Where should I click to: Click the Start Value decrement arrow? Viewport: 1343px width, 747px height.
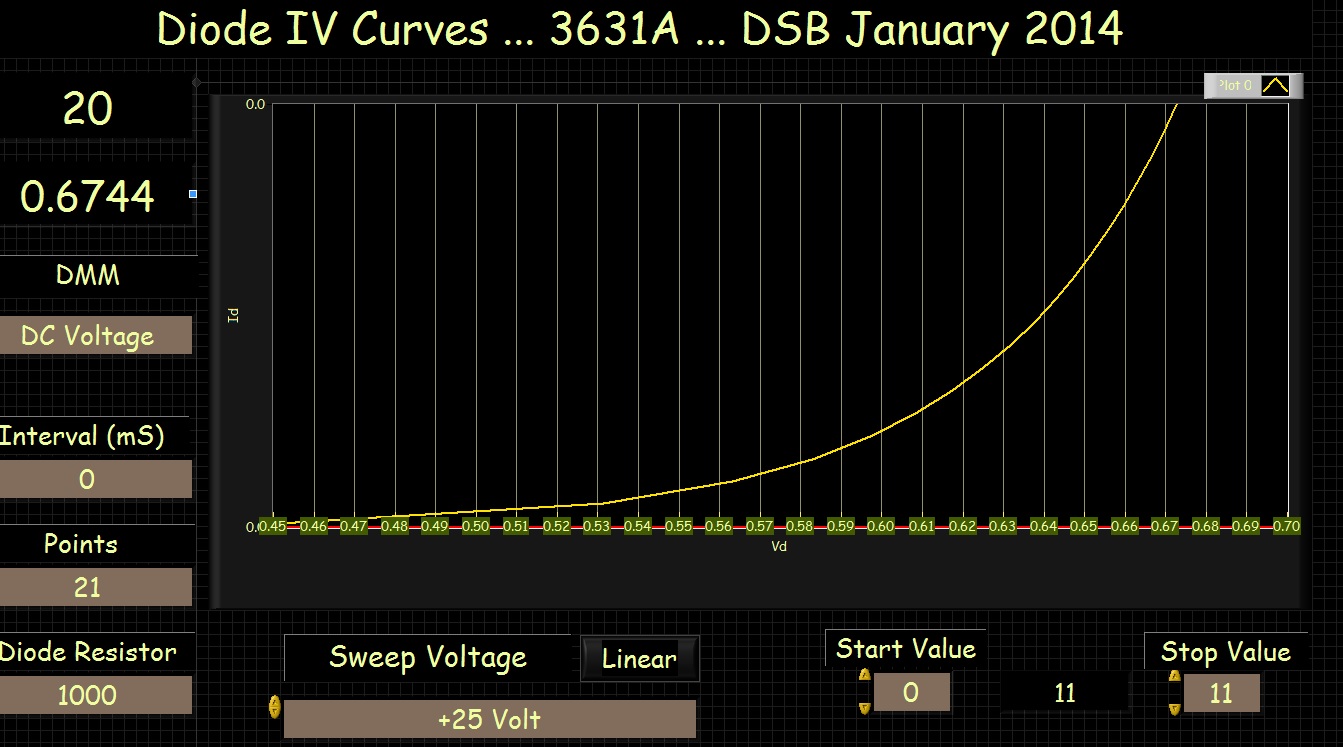tap(864, 707)
